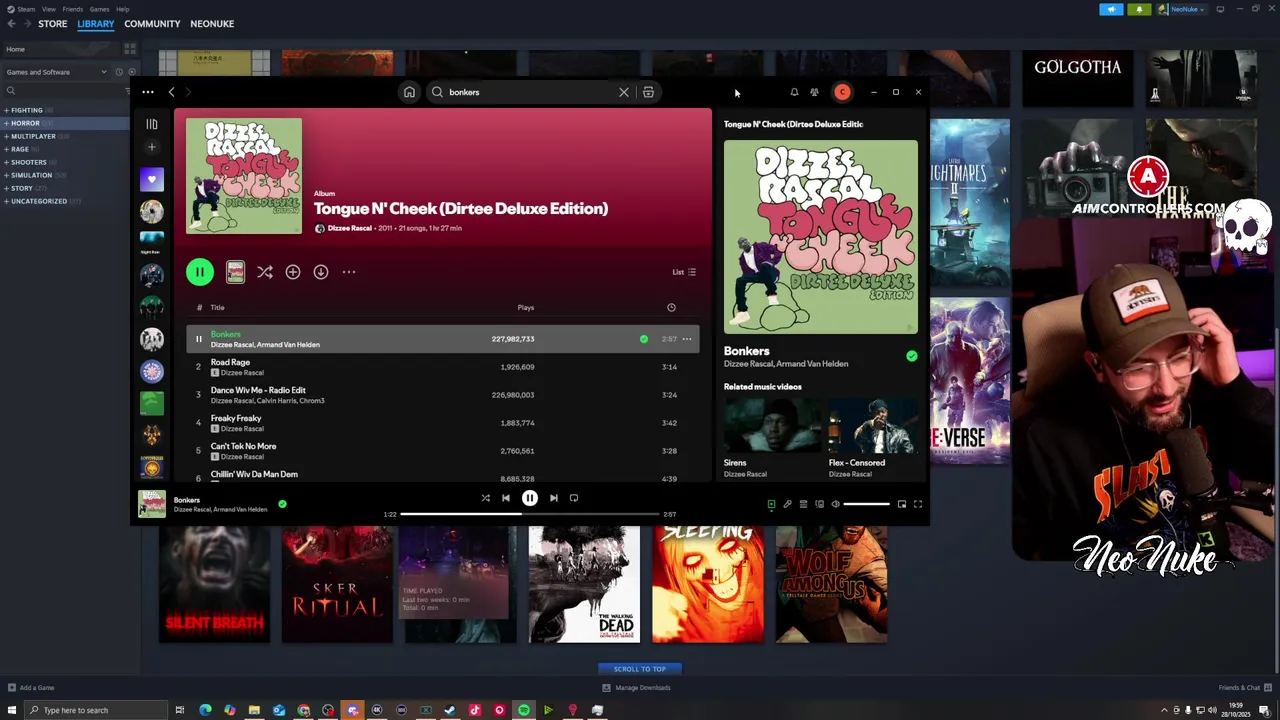Open the Steam View menu

point(49,9)
